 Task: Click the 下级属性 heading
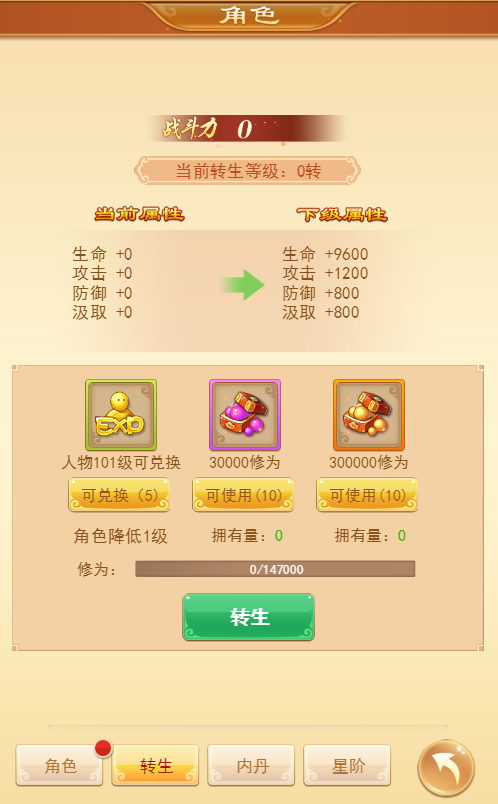tap(342, 214)
